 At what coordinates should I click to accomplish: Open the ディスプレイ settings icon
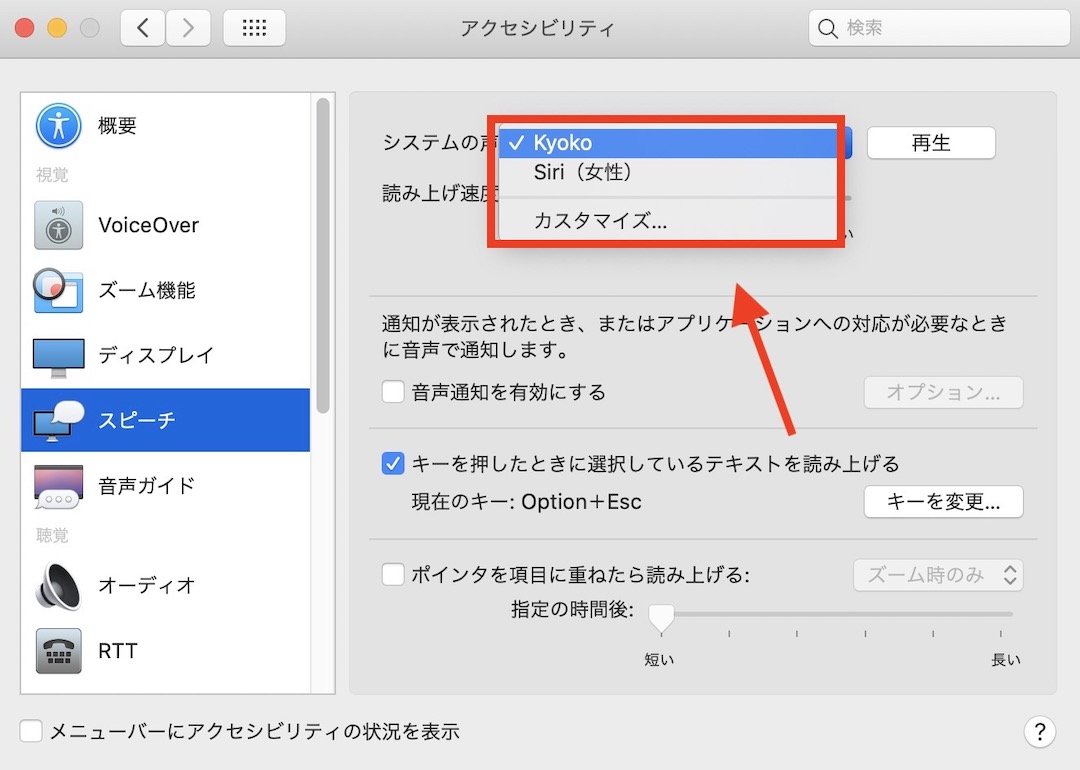click(58, 354)
